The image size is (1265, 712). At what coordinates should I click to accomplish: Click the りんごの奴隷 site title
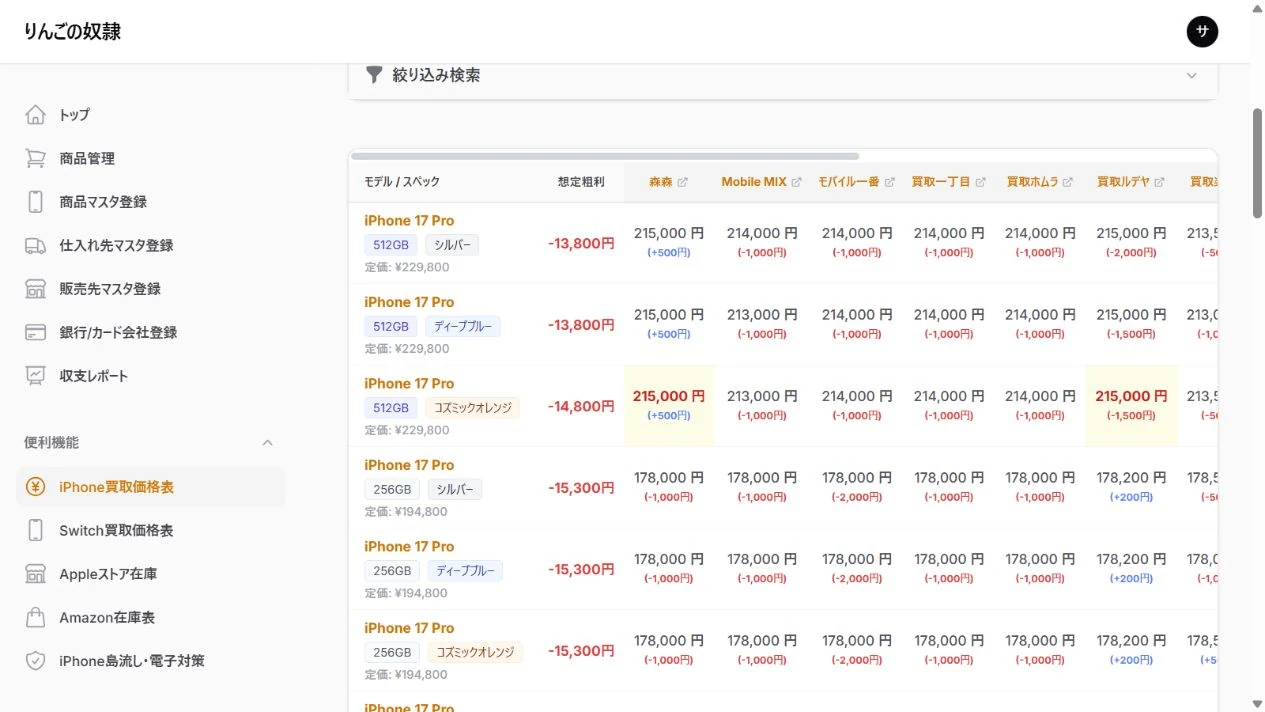click(72, 32)
